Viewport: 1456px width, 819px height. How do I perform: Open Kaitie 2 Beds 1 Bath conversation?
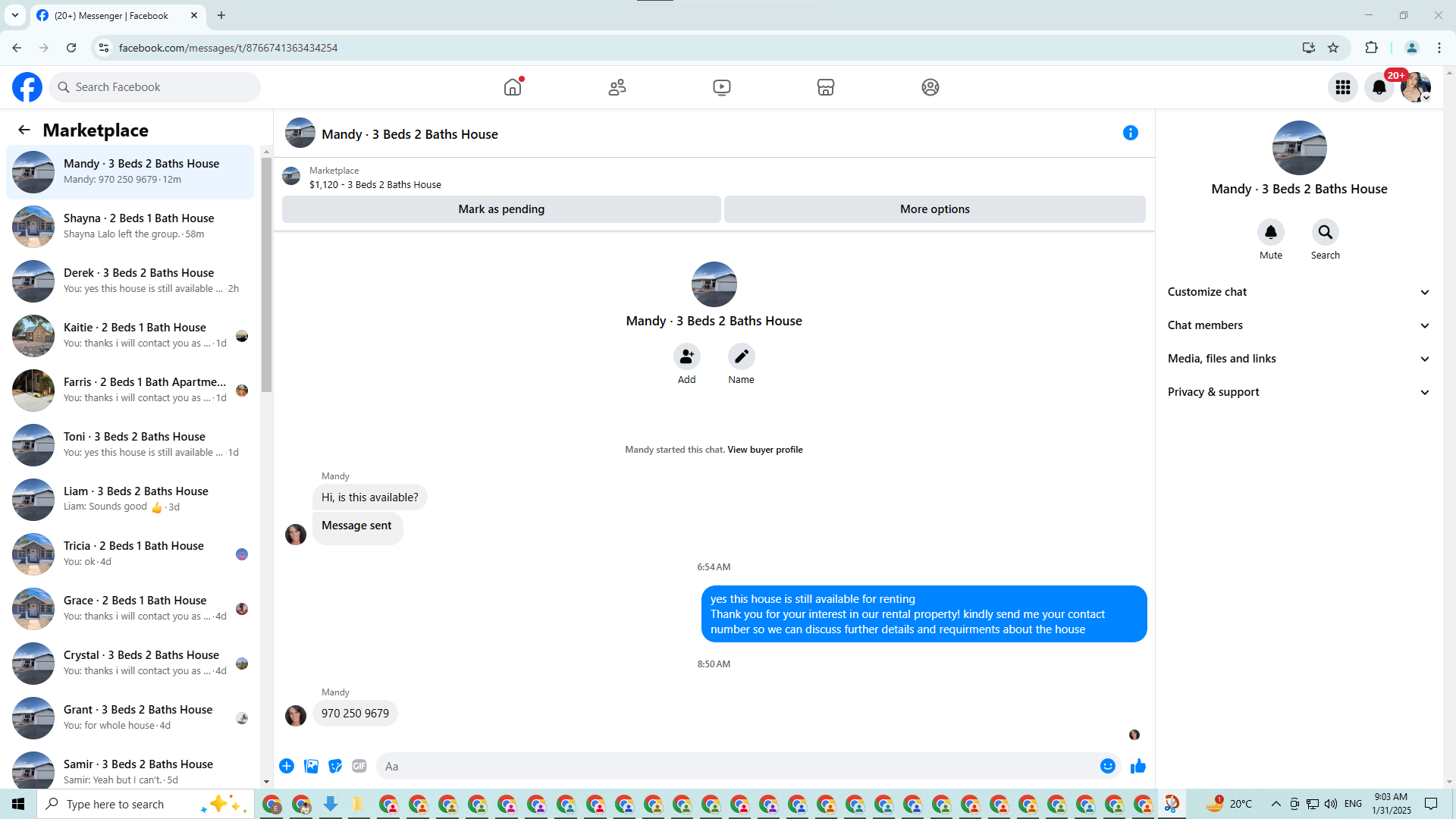[130, 336]
